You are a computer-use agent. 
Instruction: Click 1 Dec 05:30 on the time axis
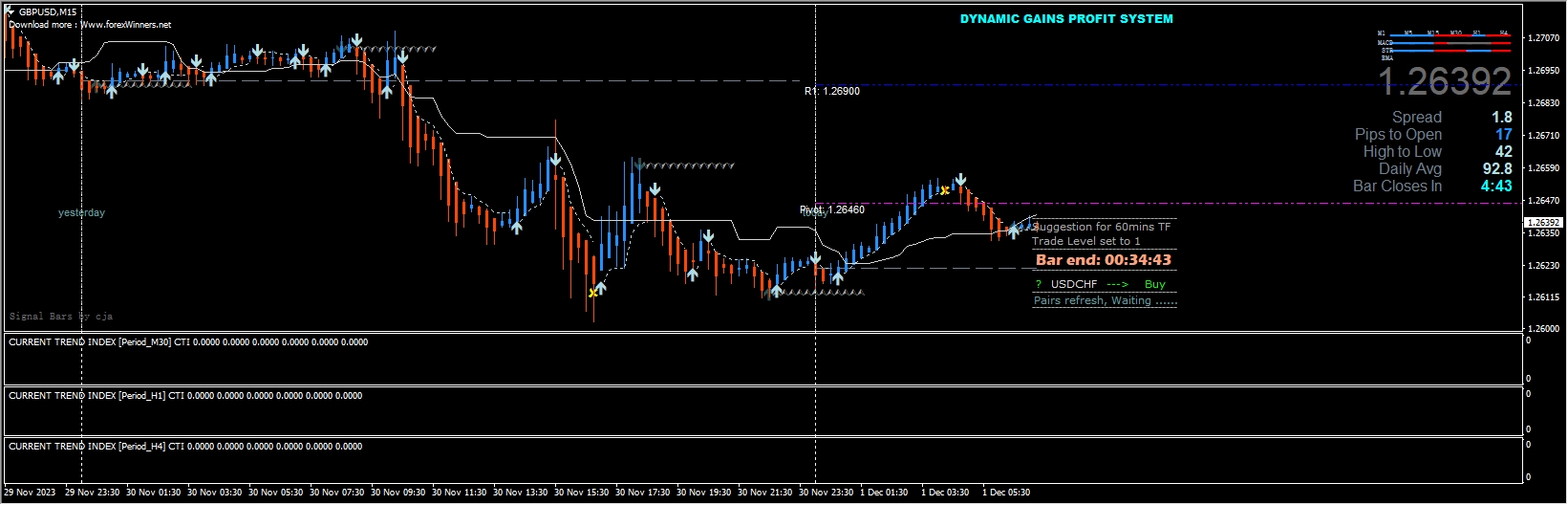(1006, 493)
